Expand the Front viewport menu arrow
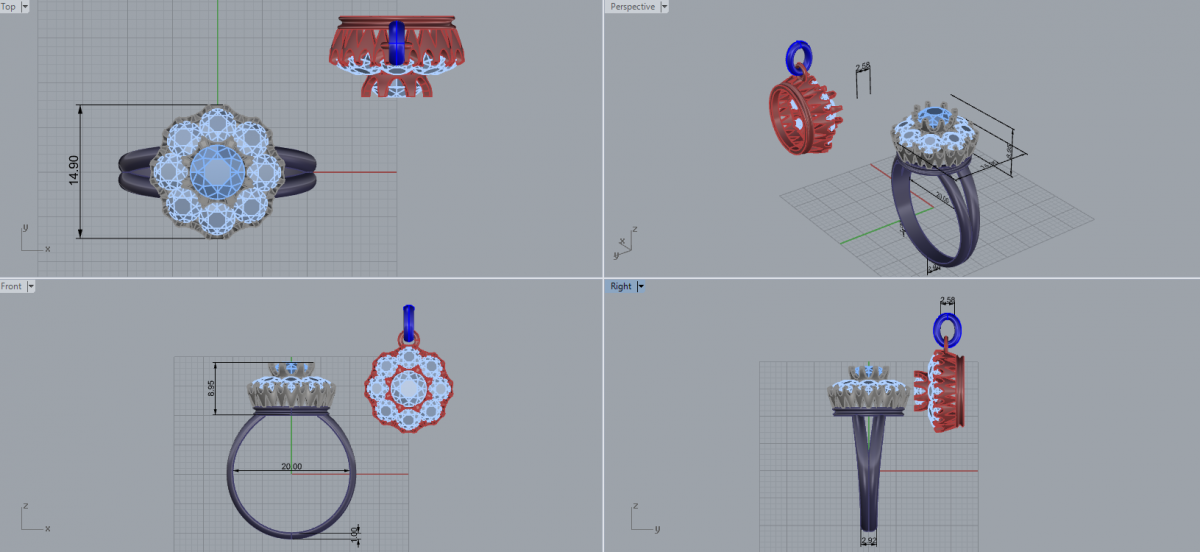The image size is (1200, 552). 31,286
